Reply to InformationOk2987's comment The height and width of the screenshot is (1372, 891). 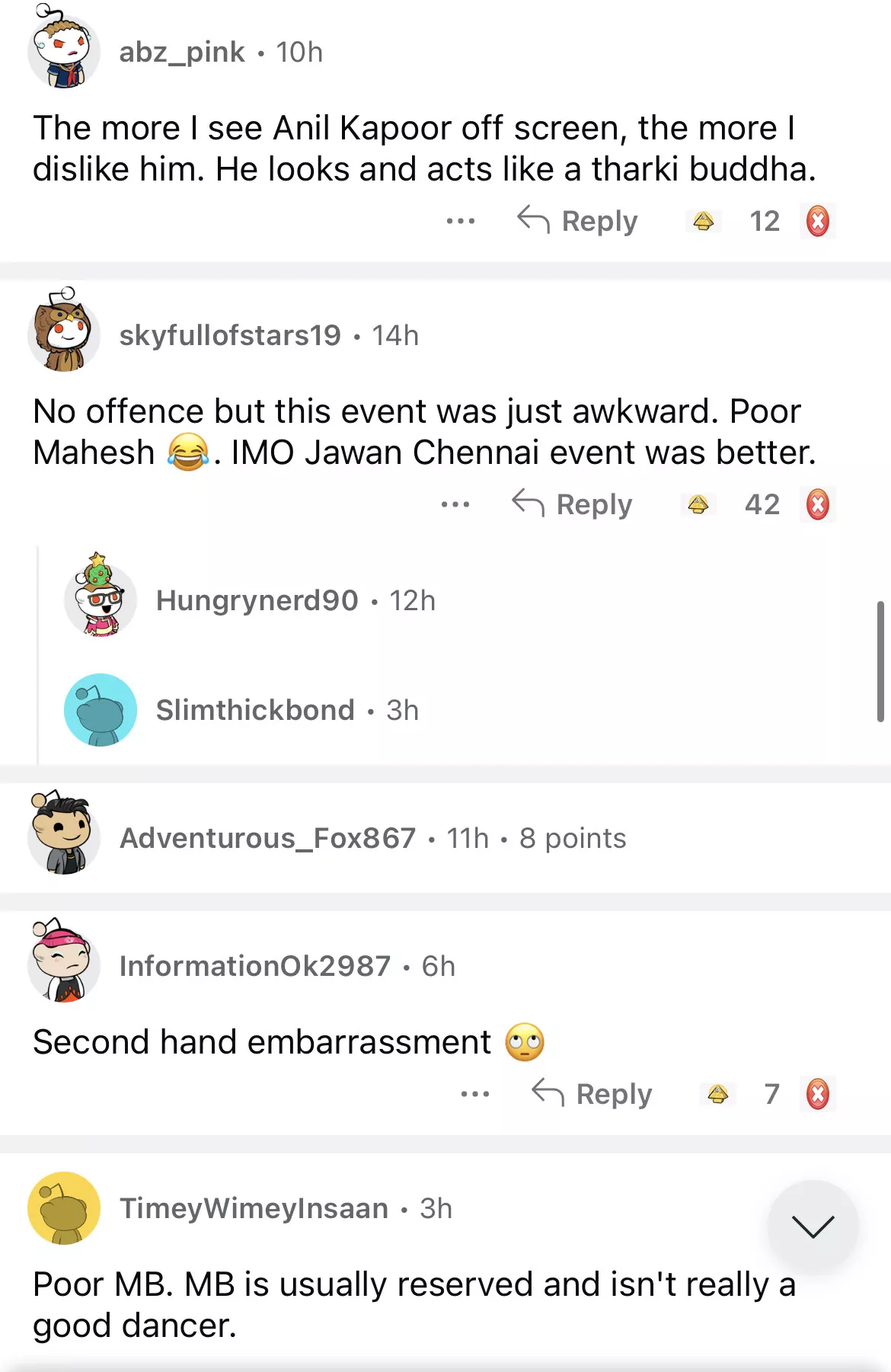tap(592, 1095)
